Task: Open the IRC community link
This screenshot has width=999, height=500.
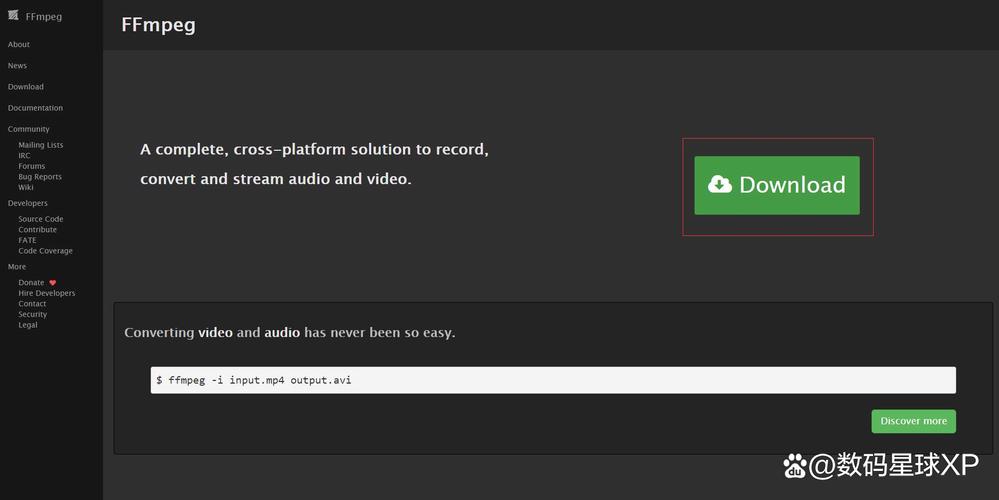Action: click(24, 155)
